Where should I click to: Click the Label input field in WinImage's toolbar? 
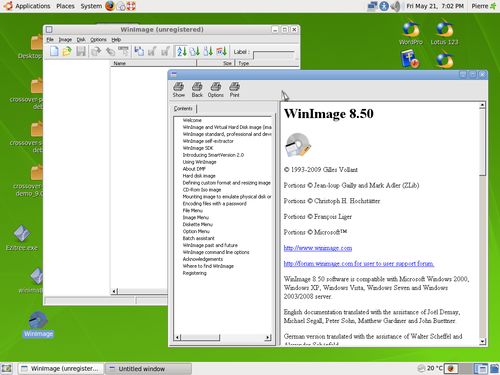(x=274, y=54)
